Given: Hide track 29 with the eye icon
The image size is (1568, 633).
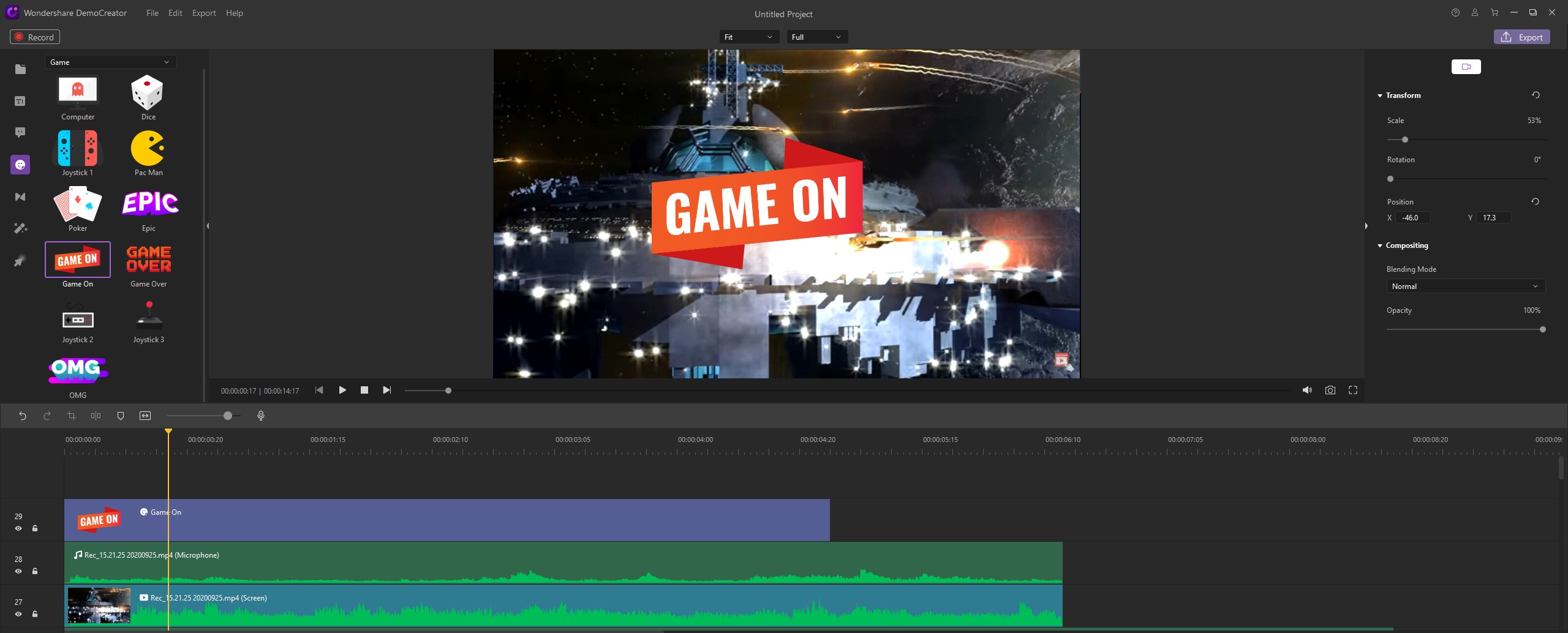Looking at the screenshot, I should 18,528.
